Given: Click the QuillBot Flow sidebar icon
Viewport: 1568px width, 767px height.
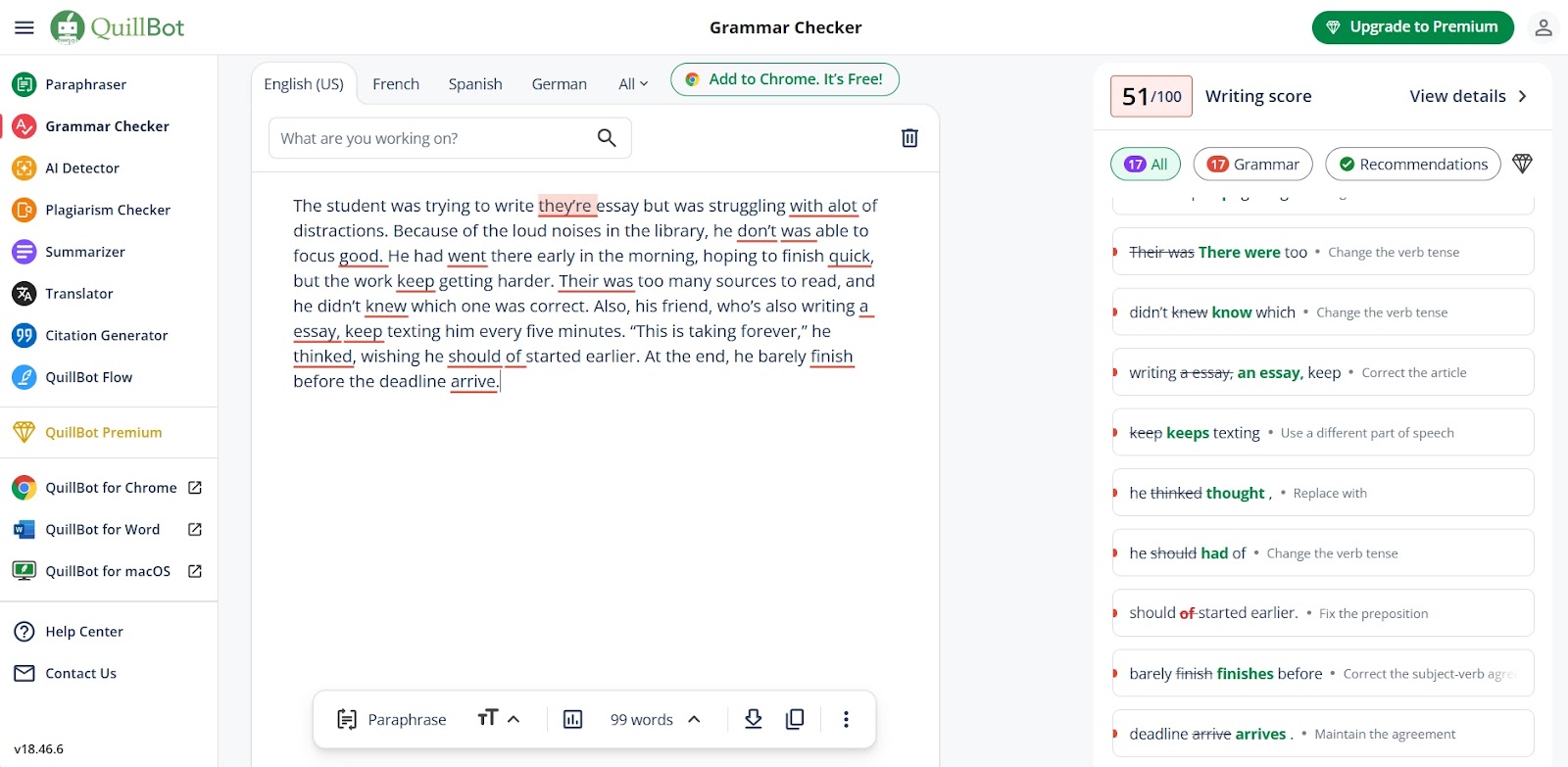Looking at the screenshot, I should coord(24,377).
